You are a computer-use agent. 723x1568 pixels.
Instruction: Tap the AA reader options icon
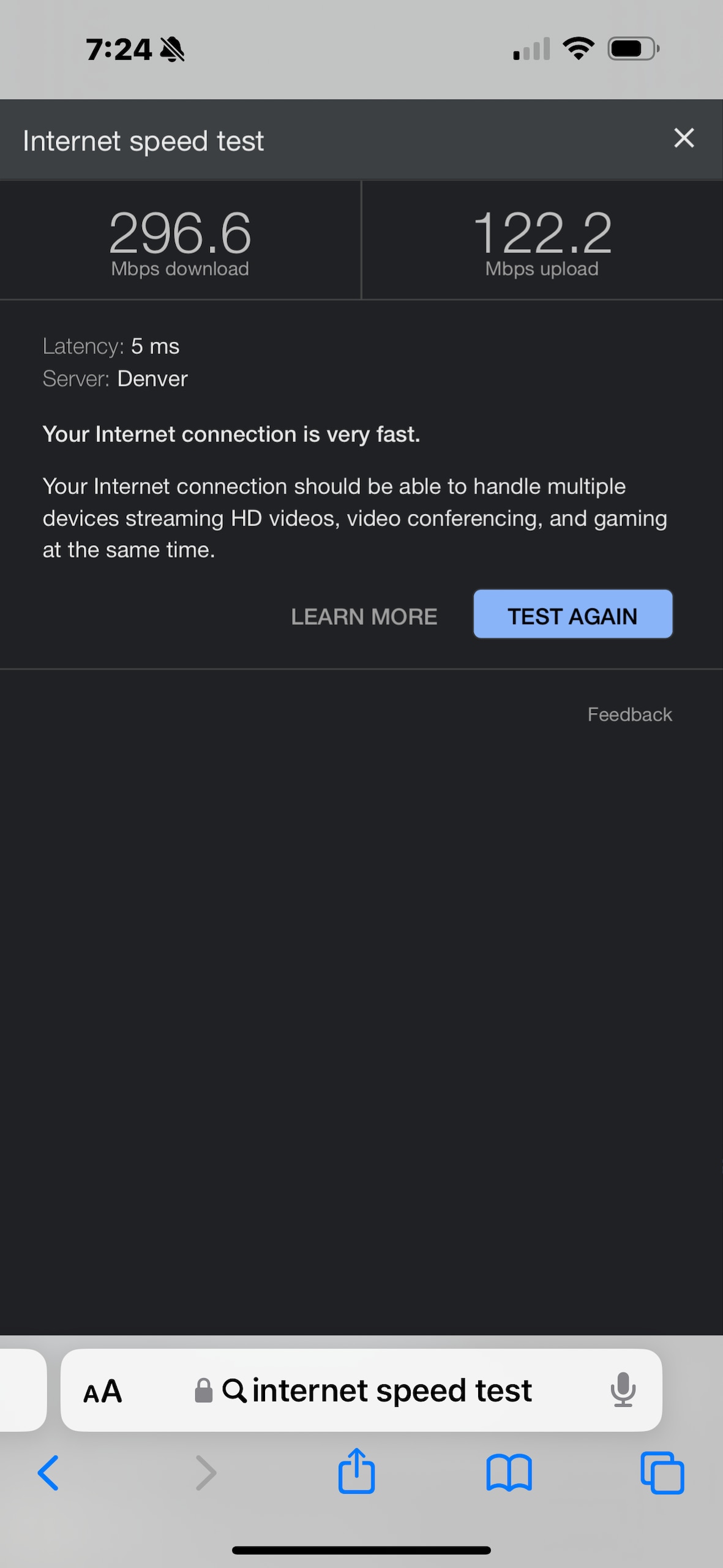click(103, 1392)
